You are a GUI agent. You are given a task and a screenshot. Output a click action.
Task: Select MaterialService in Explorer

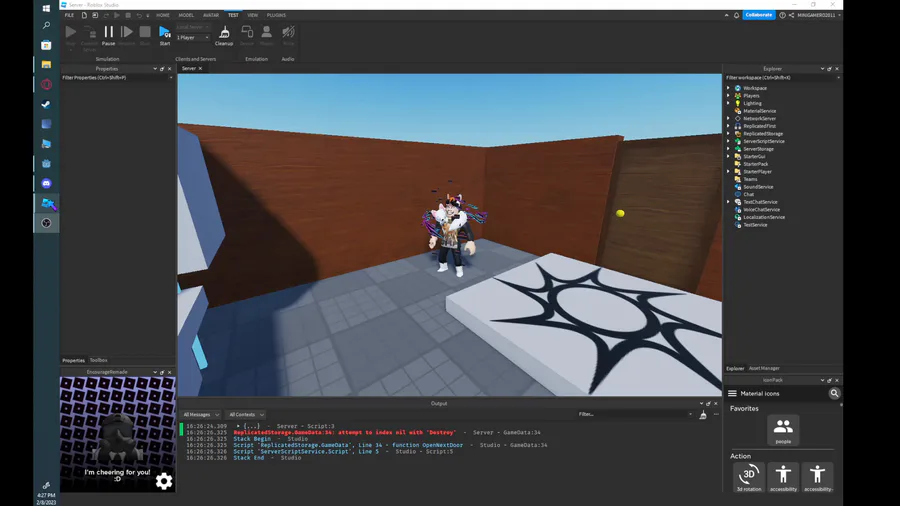(759, 111)
